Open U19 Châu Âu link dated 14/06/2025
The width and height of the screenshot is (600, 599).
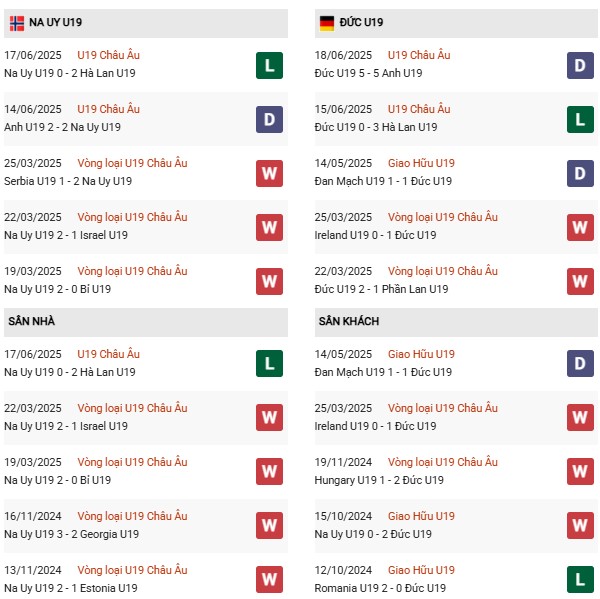point(108,109)
